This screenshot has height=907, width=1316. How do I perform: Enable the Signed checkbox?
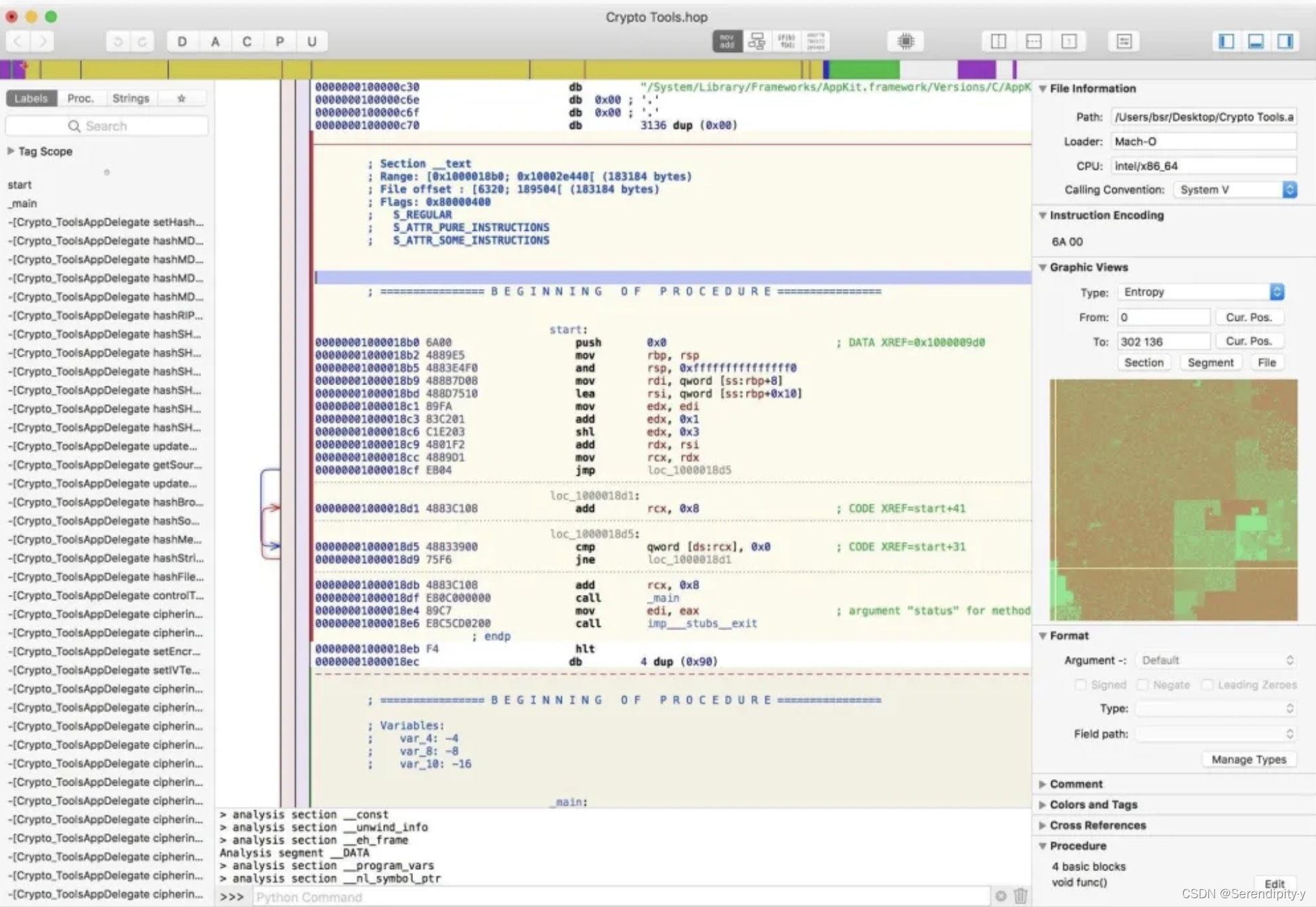1080,684
